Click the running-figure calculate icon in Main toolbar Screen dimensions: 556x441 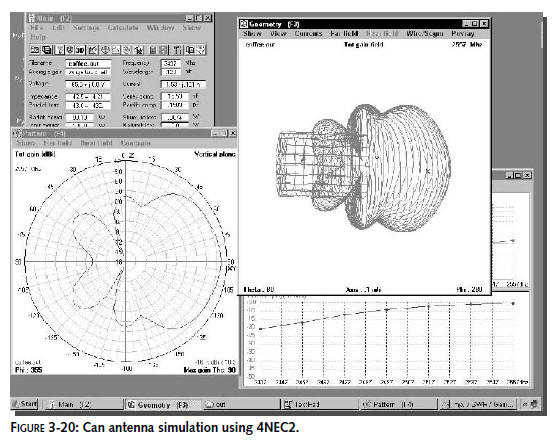tap(139, 50)
